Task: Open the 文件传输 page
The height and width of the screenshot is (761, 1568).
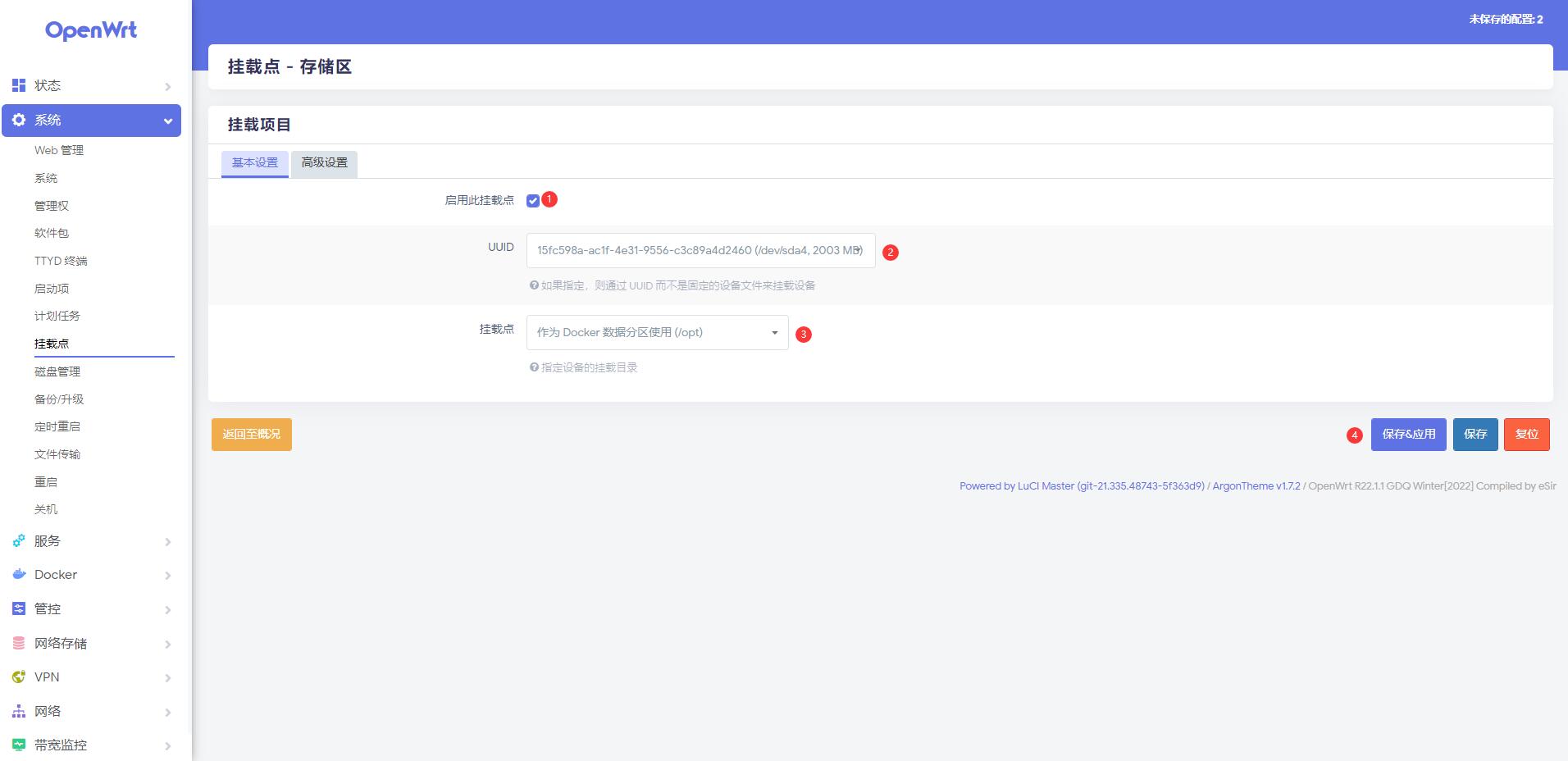Action: point(57,454)
